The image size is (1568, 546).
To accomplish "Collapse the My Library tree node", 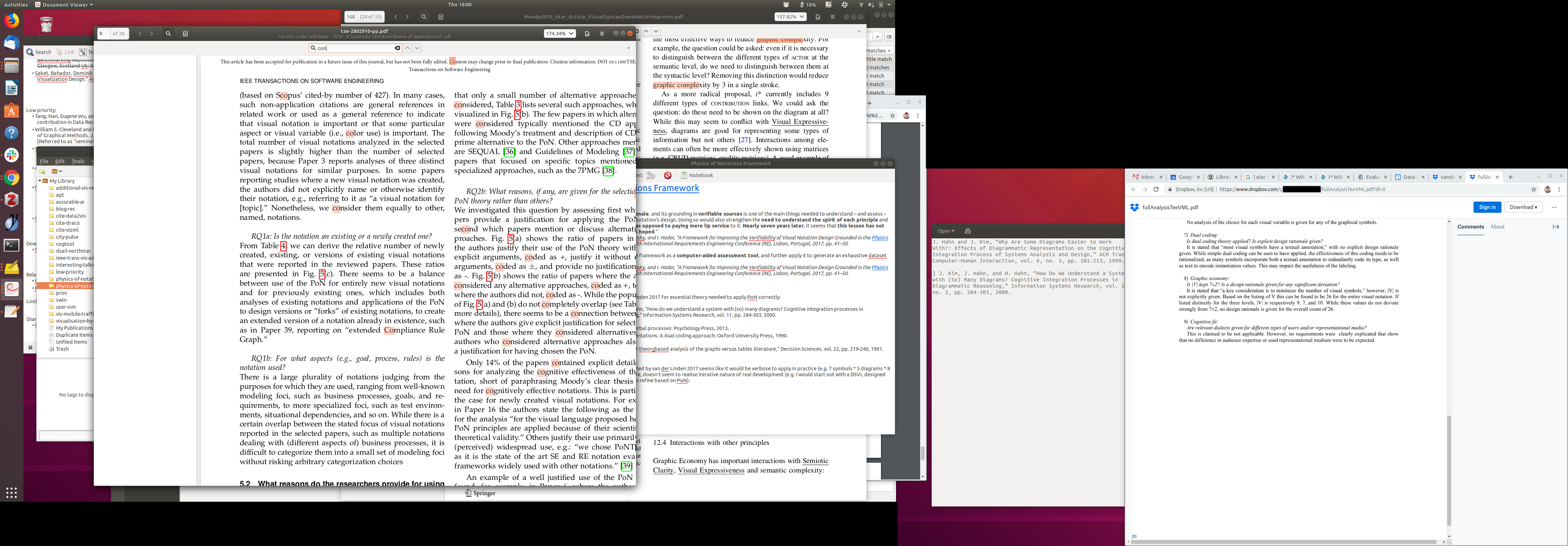I will 40,181.
